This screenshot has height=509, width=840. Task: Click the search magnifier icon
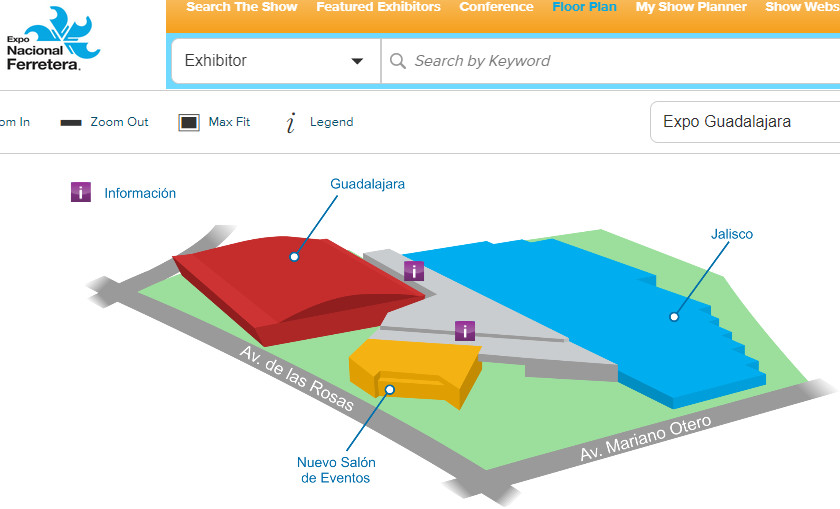(x=398, y=61)
